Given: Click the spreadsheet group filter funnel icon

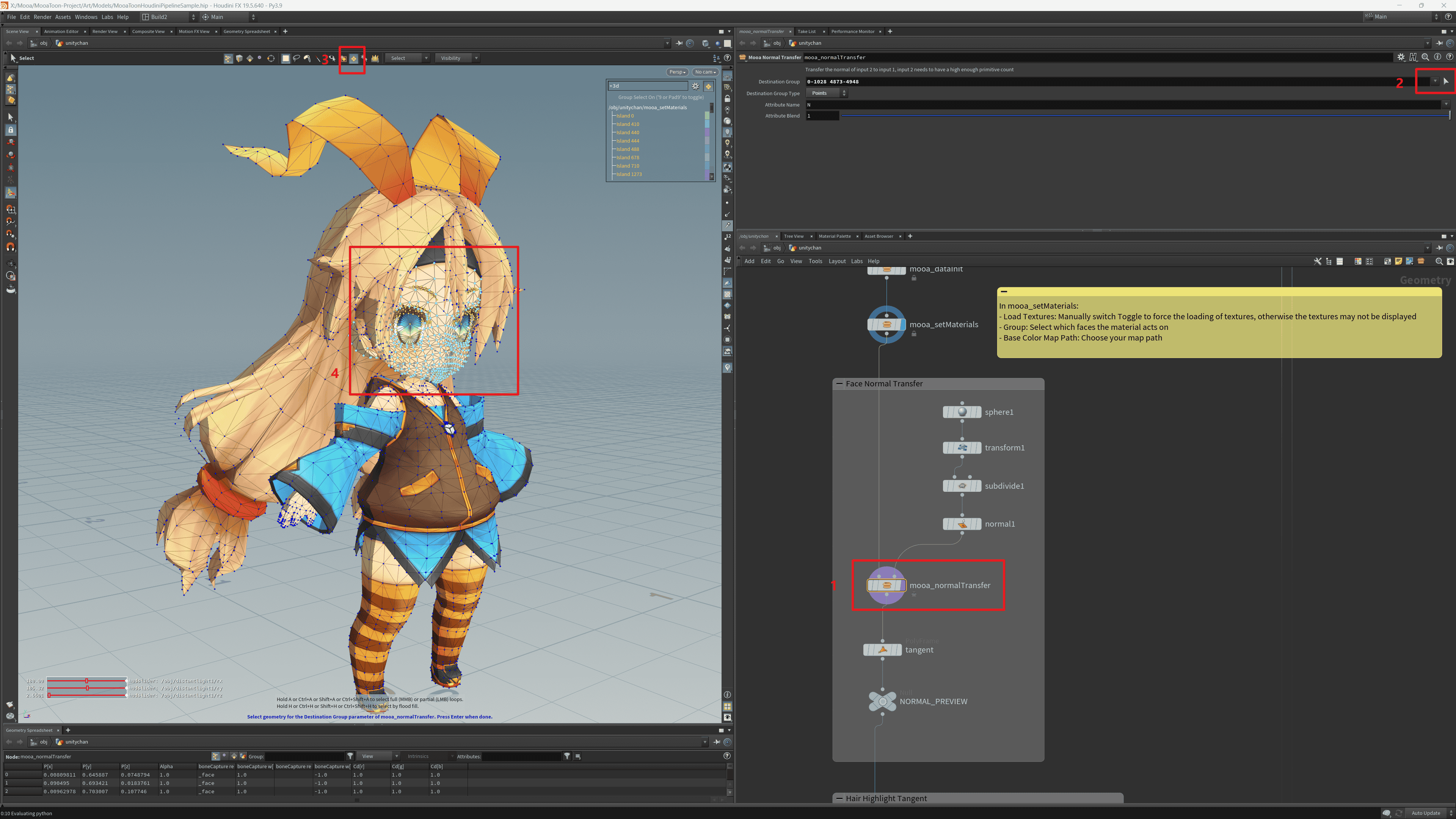Looking at the screenshot, I should coord(350,756).
